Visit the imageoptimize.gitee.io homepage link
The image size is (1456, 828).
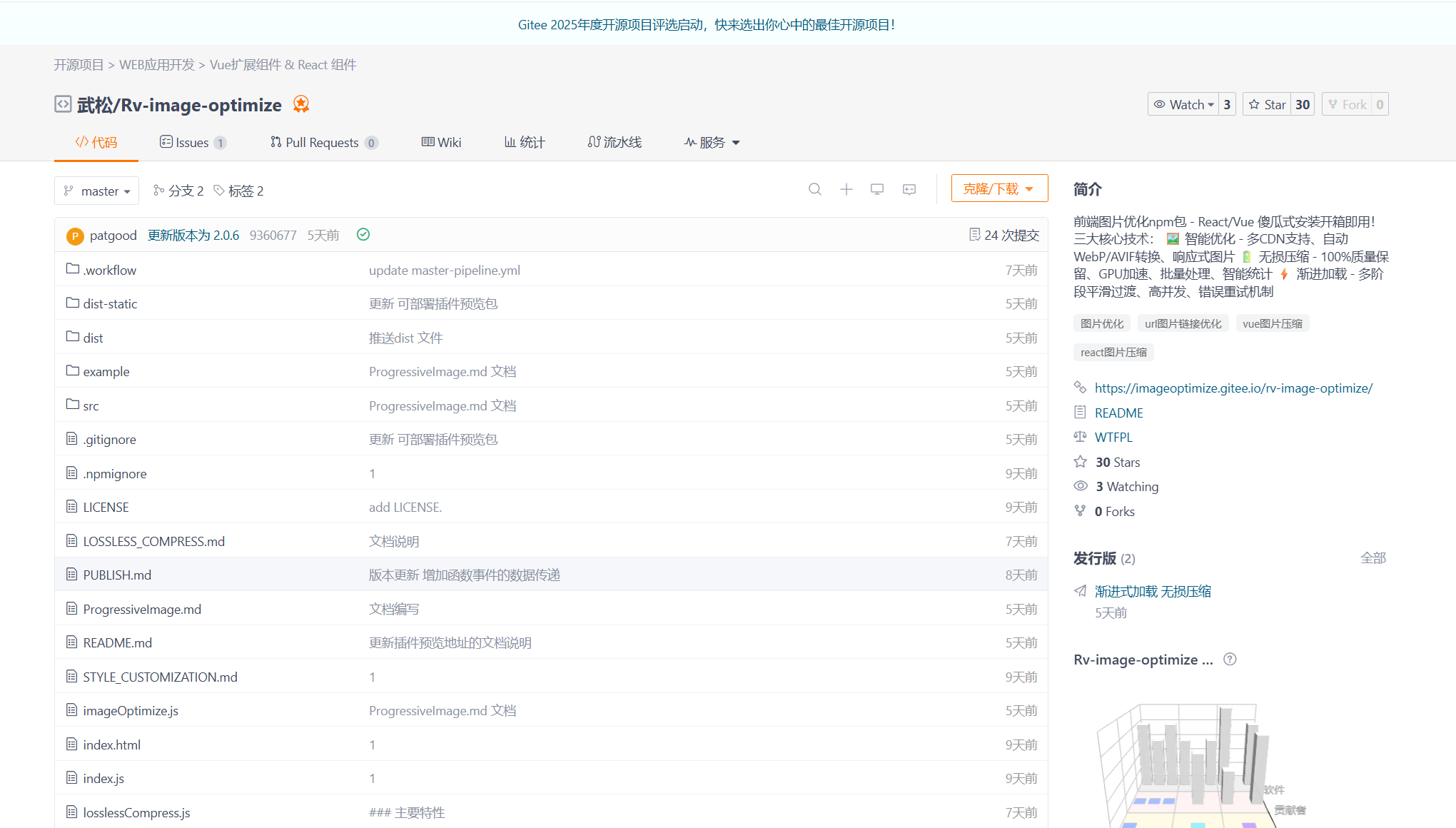1233,388
